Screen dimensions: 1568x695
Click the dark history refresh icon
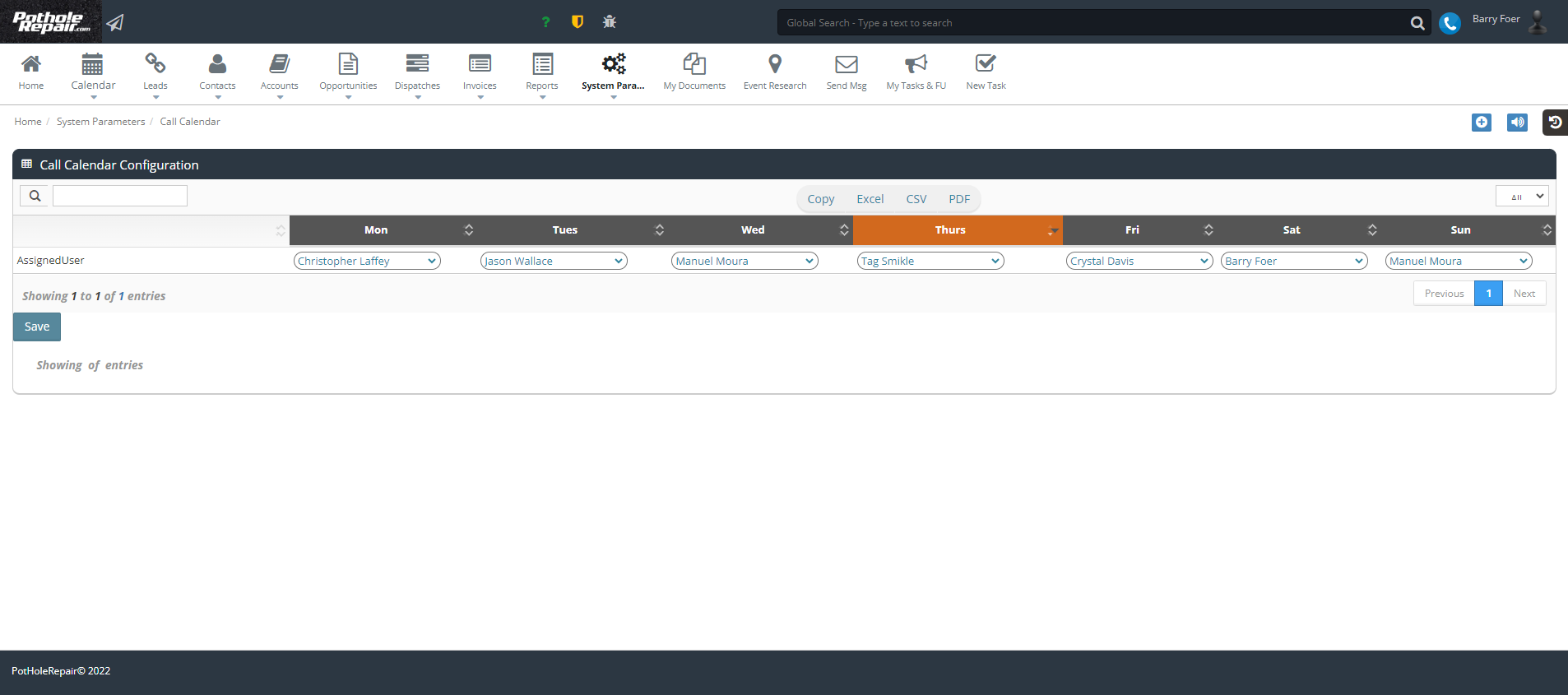pos(1555,123)
